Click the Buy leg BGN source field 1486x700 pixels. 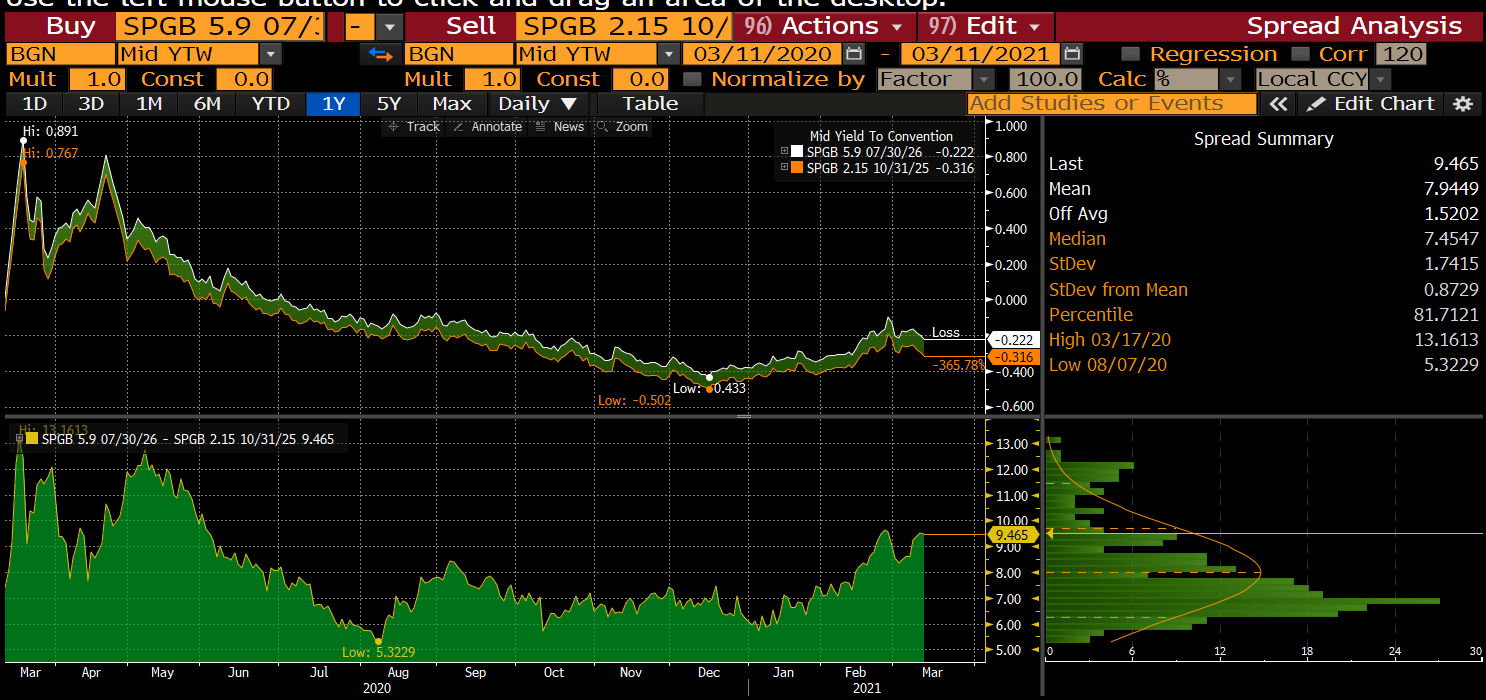(60, 54)
